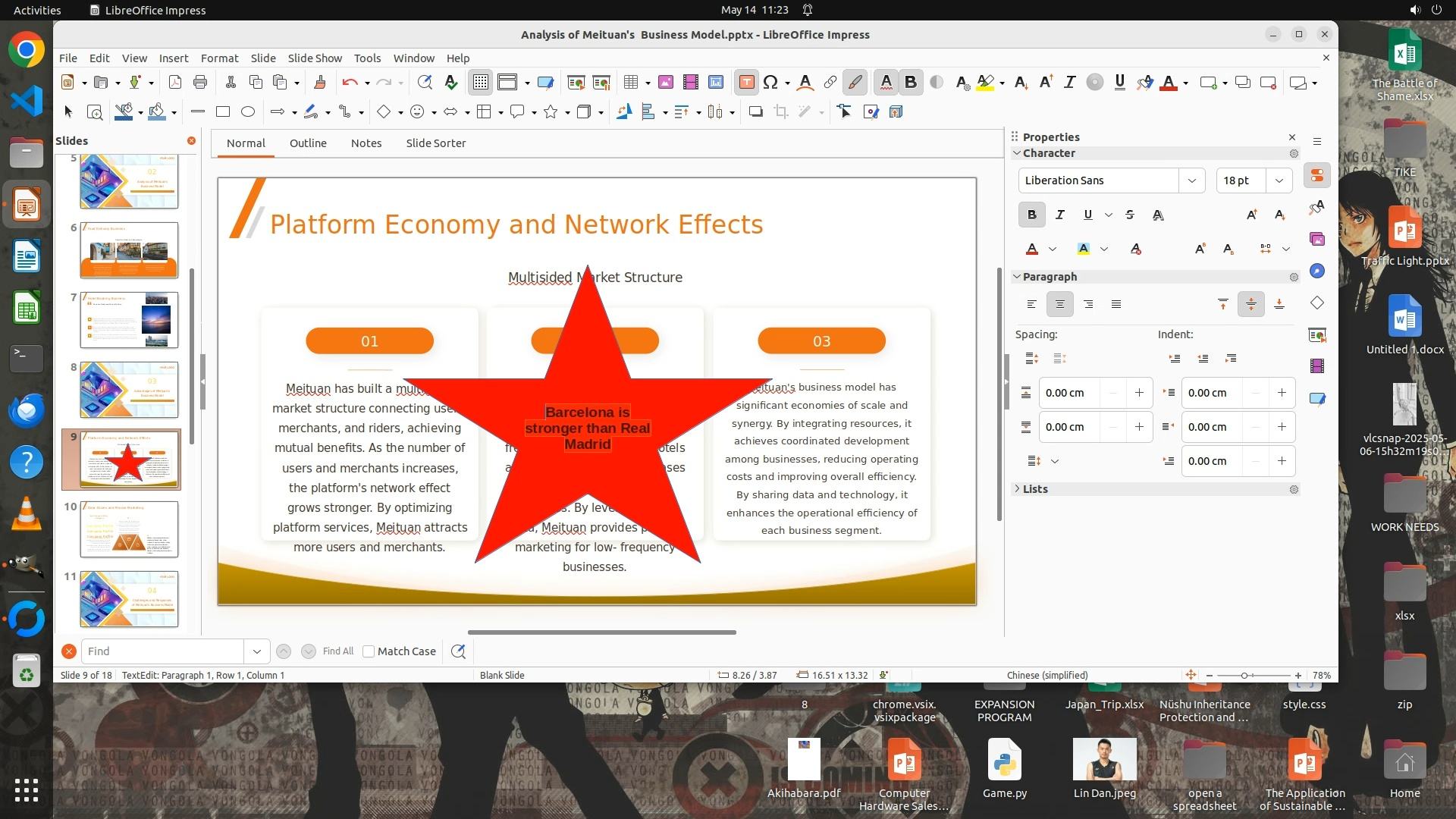
Task: Click the Rectangle shape tool
Action: [223, 112]
